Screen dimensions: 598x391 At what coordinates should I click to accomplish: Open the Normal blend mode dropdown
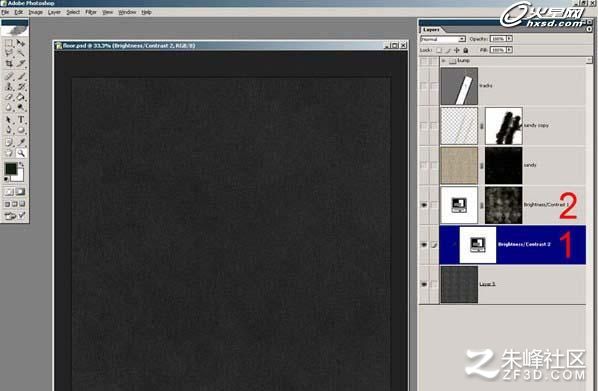coord(443,39)
